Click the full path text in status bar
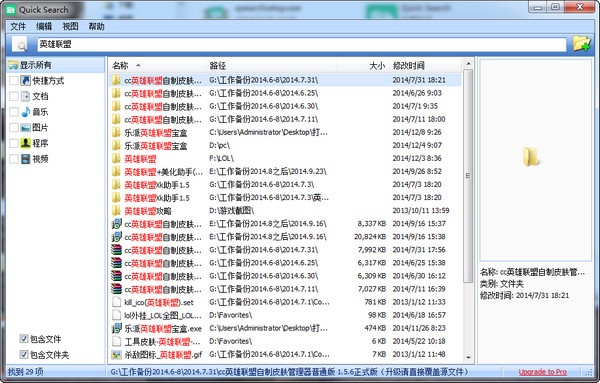Image resolution: width=600 pixels, height=383 pixels. pyautogui.click(x=290, y=372)
